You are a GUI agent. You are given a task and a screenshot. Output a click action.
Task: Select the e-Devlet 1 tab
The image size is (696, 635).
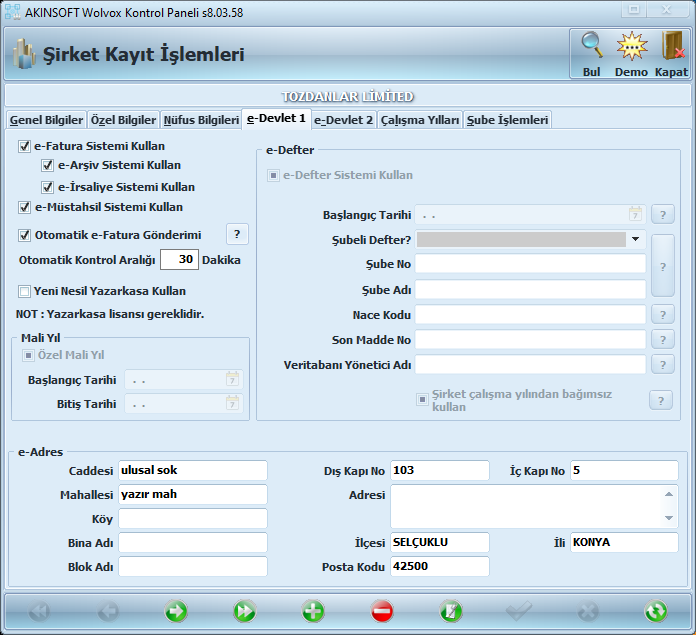coord(276,118)
